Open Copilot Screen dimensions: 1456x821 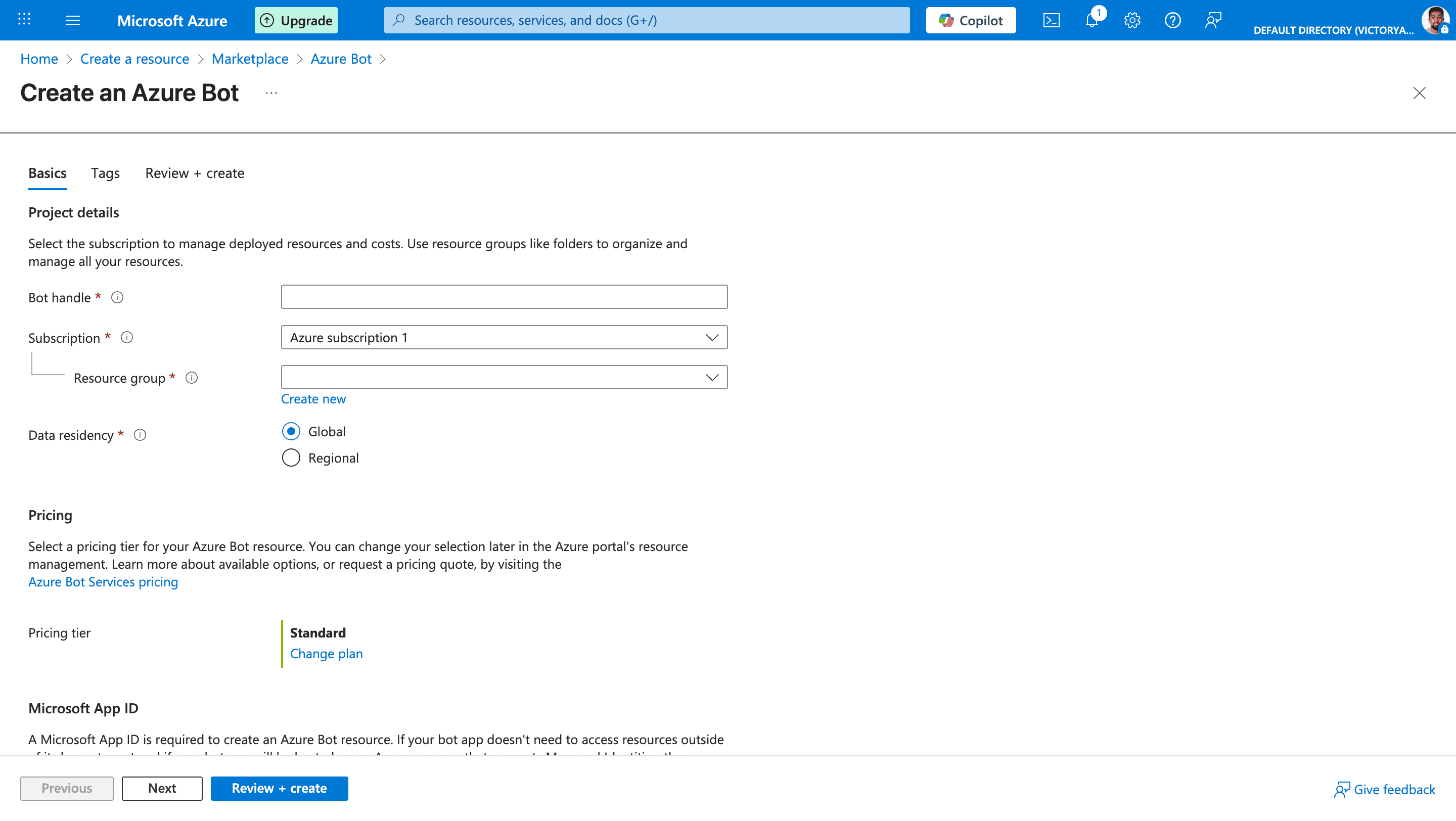[971, 20]
